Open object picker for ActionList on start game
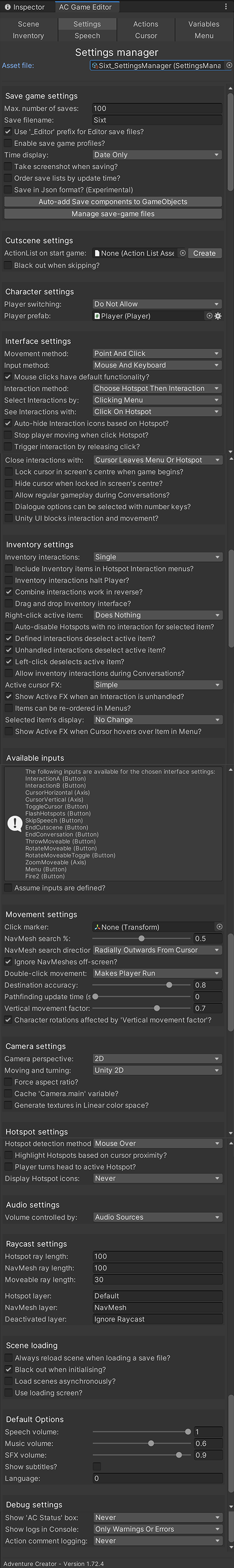 click(182, 253)
